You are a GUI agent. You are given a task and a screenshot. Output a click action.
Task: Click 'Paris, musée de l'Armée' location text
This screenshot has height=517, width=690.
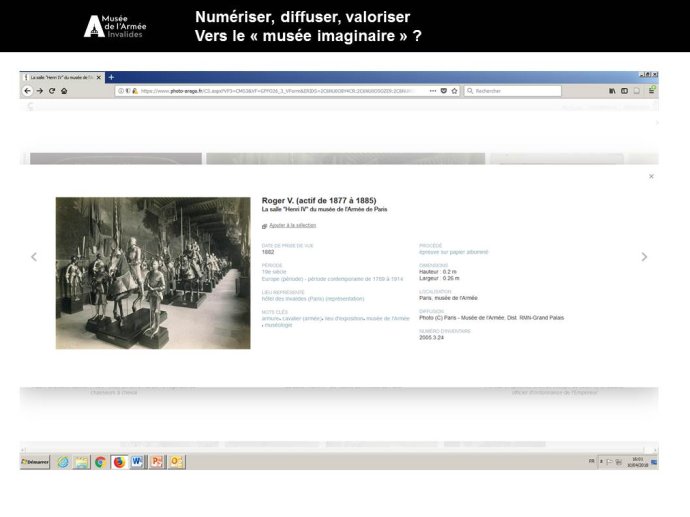click(448, 298)
